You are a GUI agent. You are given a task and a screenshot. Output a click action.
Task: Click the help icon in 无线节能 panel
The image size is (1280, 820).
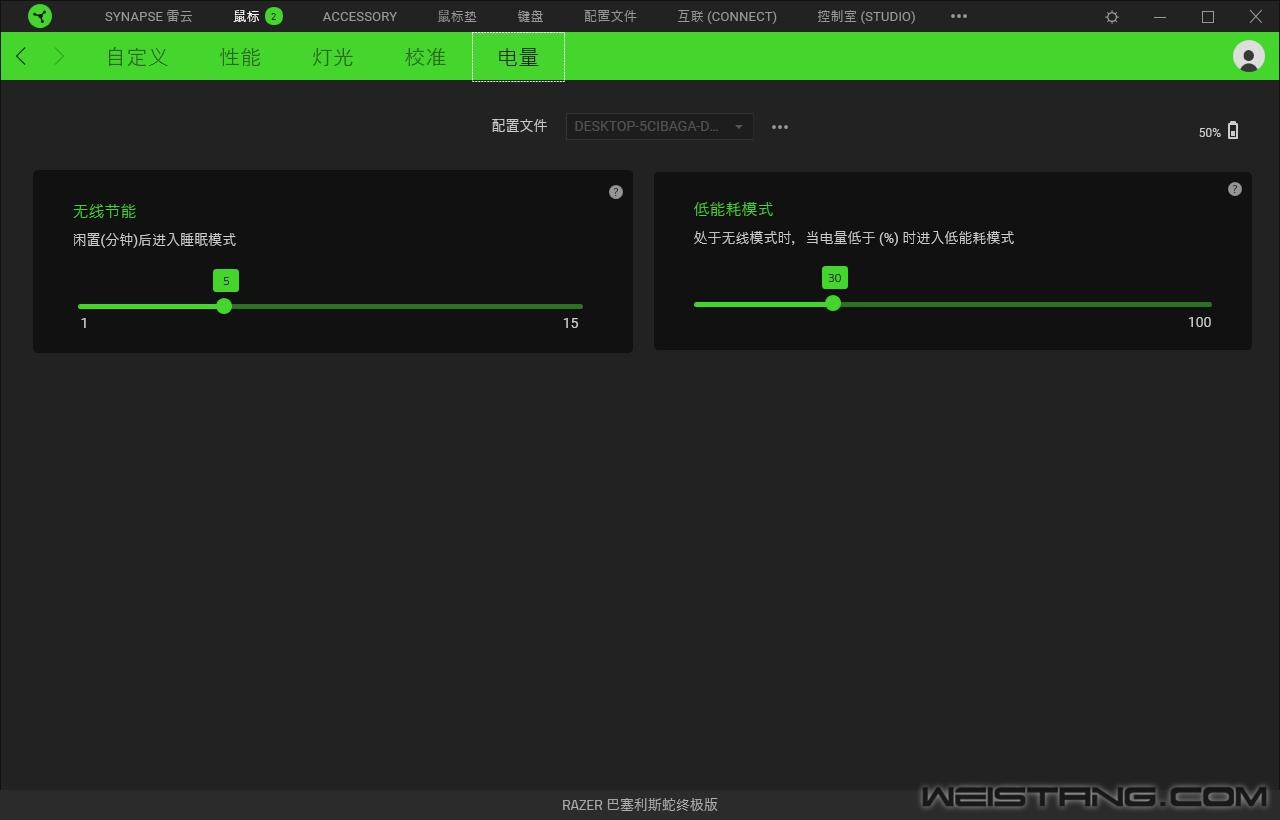616,192
